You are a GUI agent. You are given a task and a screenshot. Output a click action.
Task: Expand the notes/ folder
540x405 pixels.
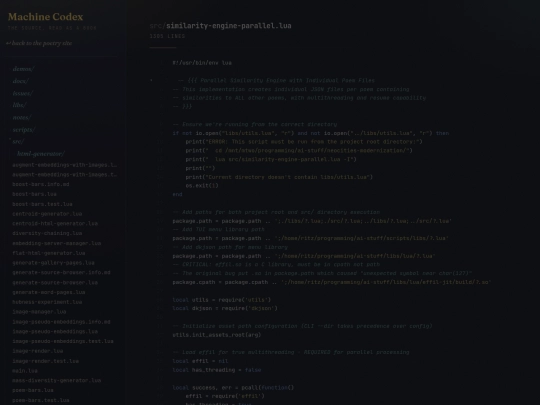pos(22,117)
